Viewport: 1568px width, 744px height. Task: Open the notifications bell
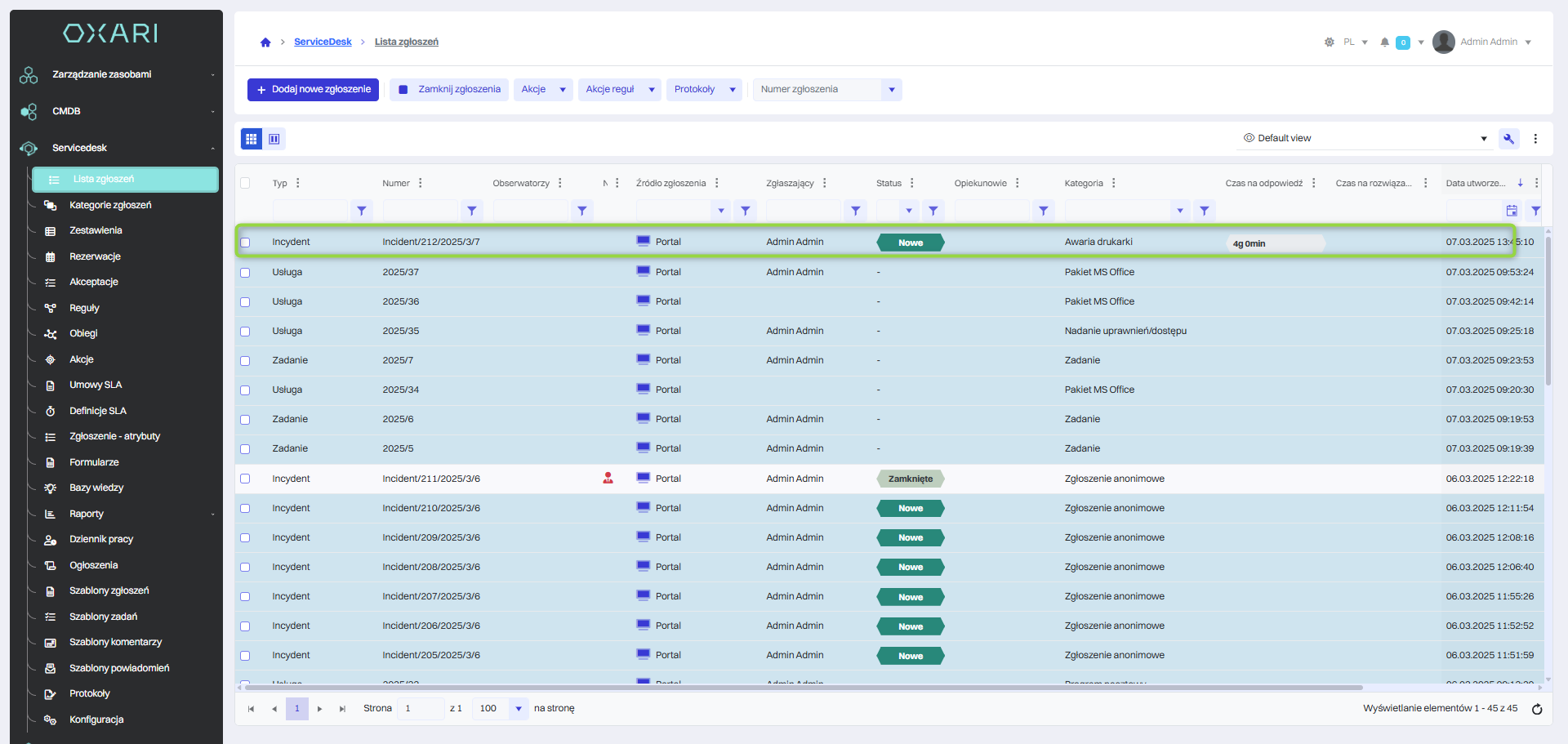click(1384, 42)
